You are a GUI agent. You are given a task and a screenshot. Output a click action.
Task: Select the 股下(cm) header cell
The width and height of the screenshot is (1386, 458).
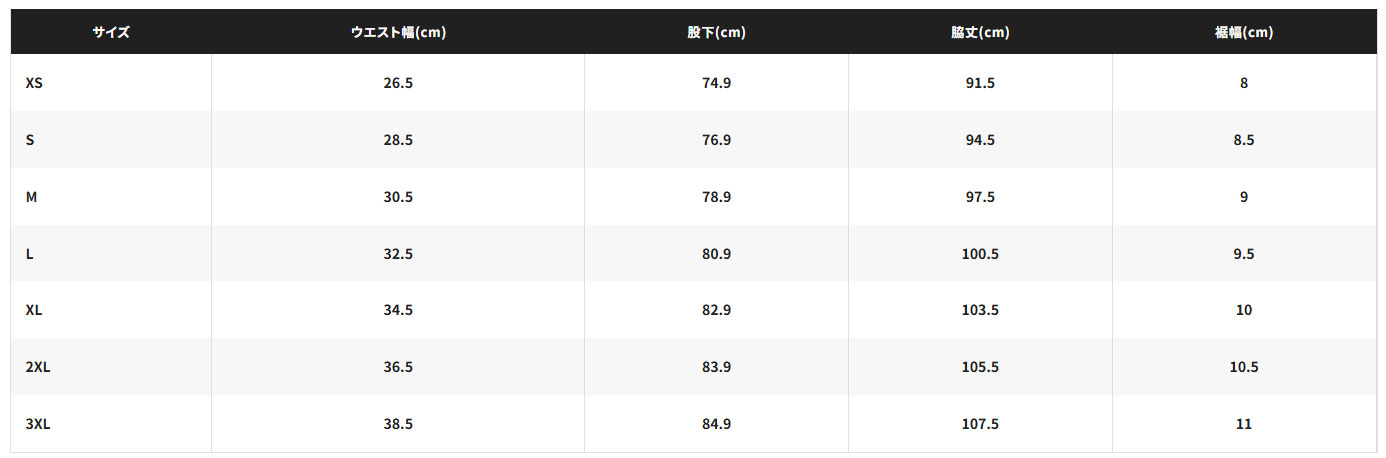(x=716, y=32)
